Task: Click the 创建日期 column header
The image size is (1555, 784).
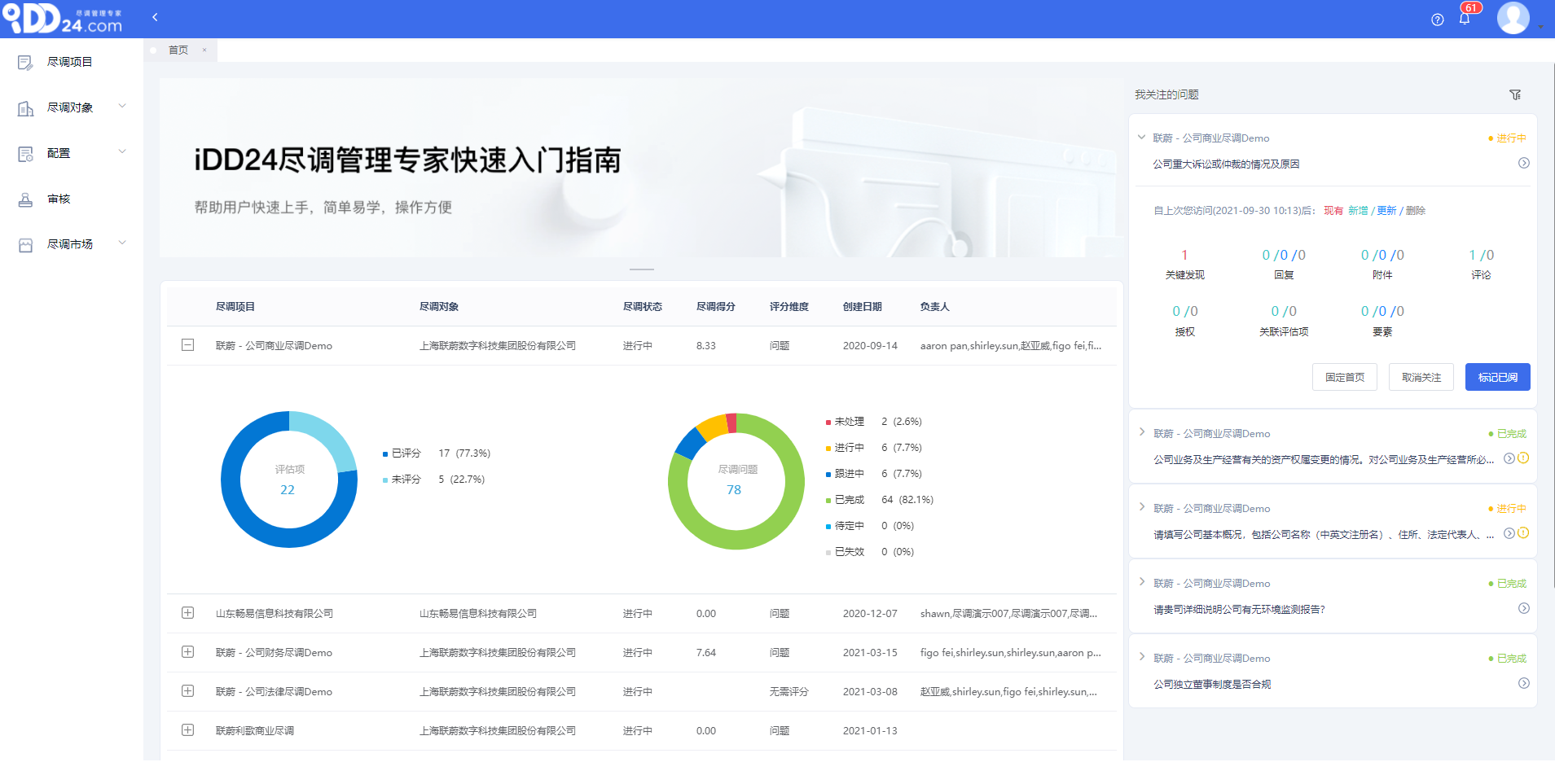Action: [x=862, y=307]
